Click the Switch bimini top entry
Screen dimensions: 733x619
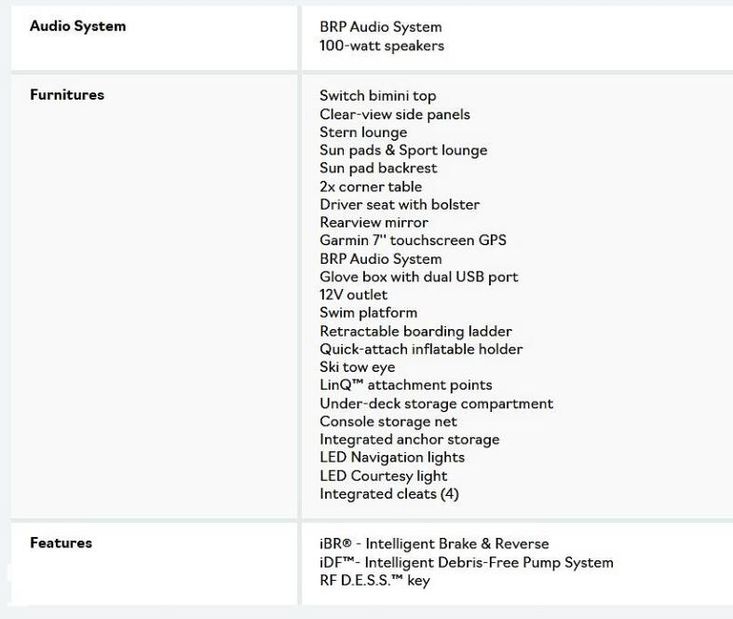click(x=378, y=96)
